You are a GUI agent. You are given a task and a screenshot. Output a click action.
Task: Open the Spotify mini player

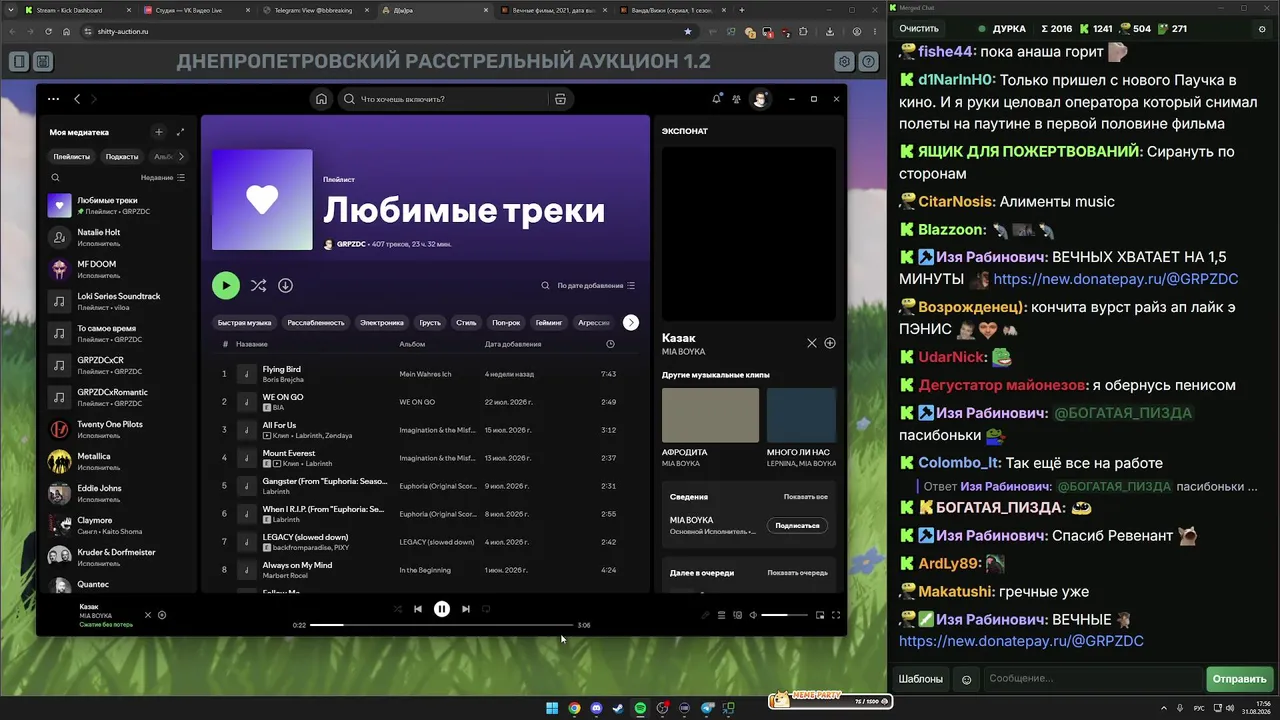pos(820,615)
